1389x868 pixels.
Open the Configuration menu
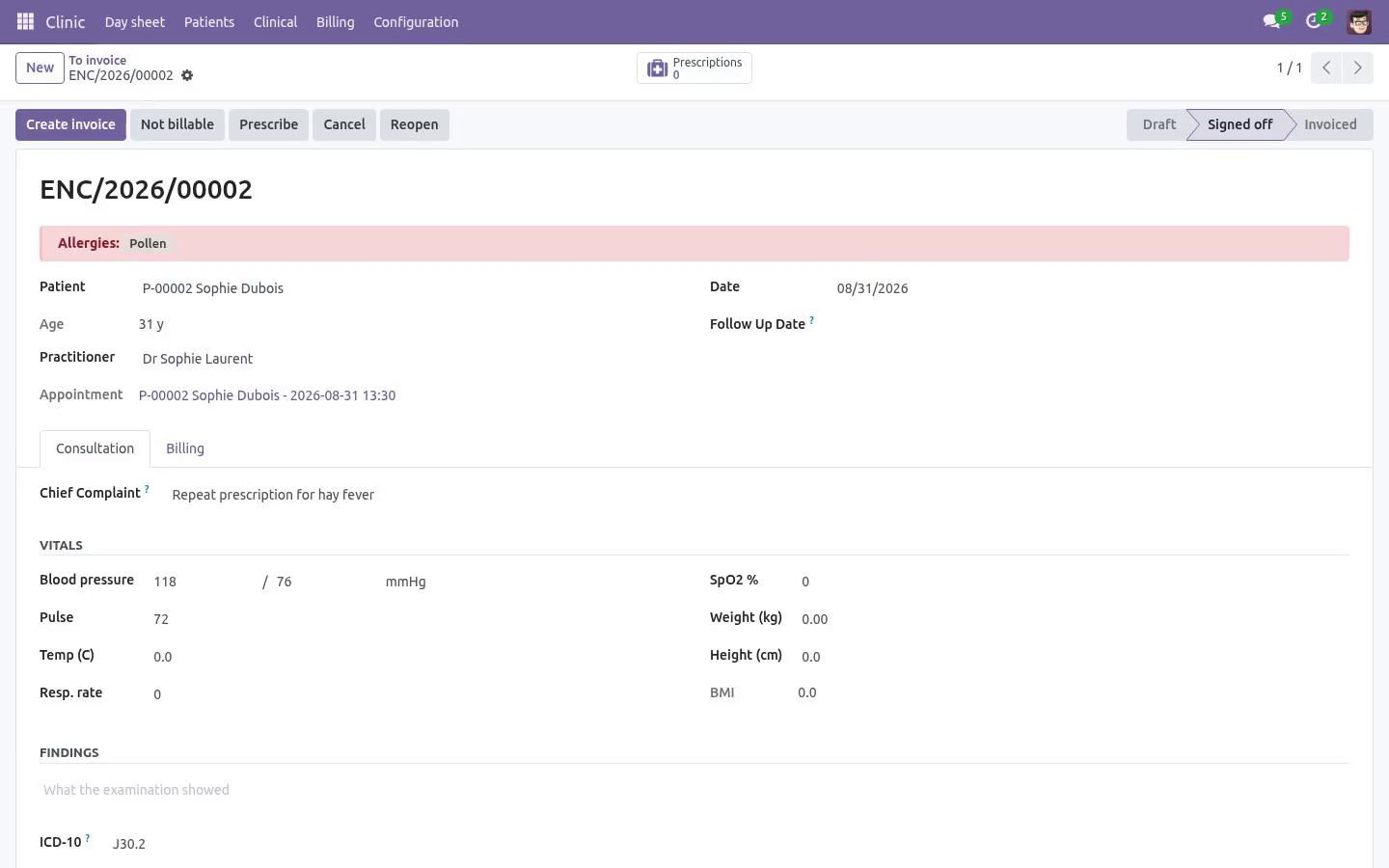416,21
